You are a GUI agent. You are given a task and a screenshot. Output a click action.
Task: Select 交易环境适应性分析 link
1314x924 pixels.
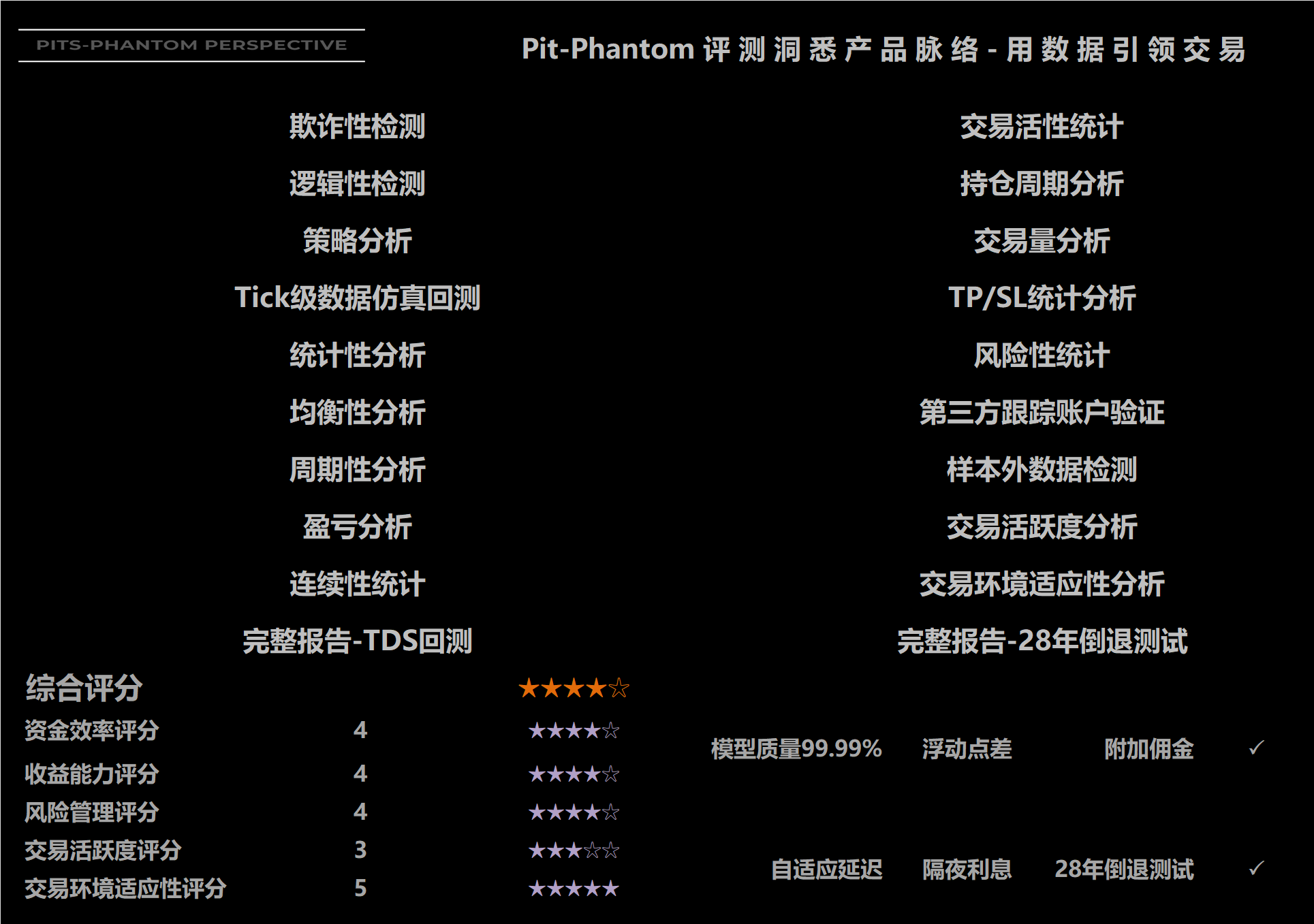(1042, 584)
